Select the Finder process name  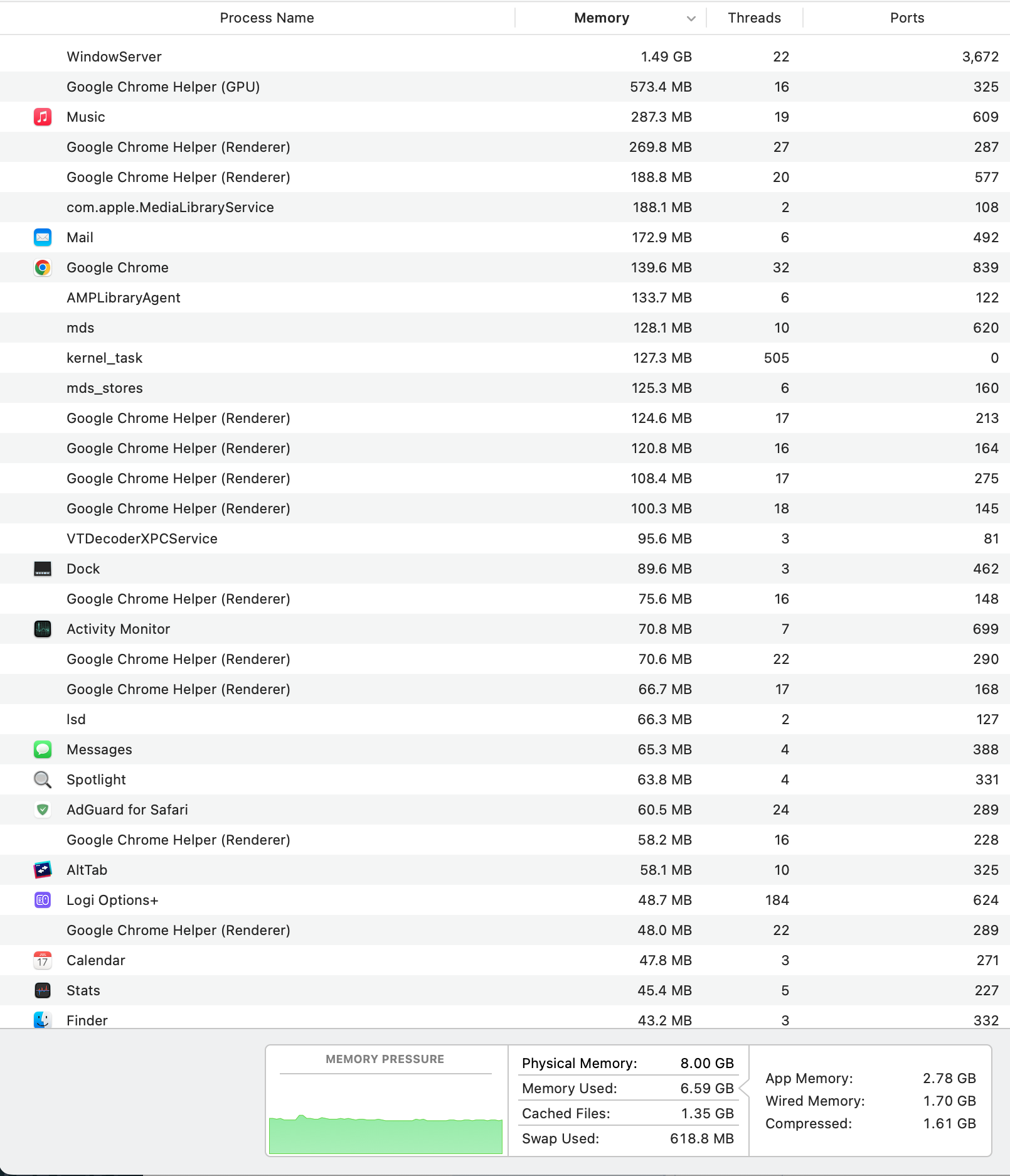pyautogui.click(x=87, y=1020)
